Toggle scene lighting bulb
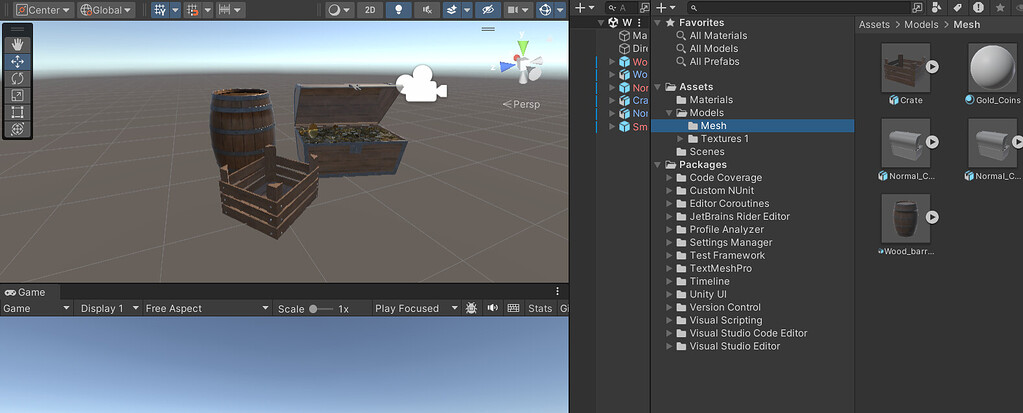This screenshot has width=1023, height=413. click(x=399, y=10)
